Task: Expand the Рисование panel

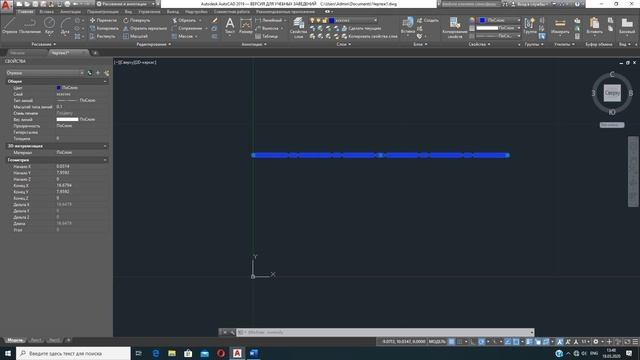Action: pos(44,44)
